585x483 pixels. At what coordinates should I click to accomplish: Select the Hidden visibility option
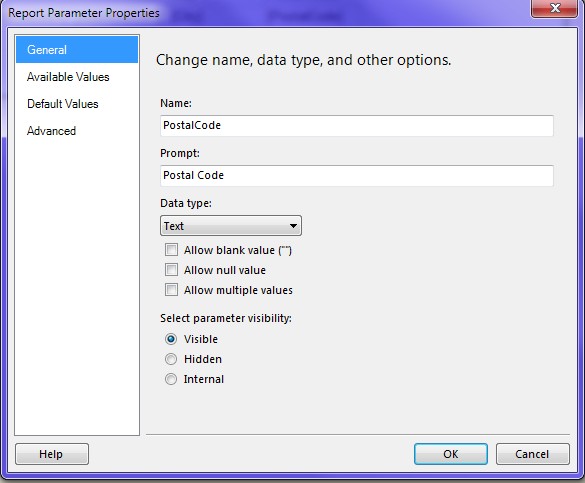pyautogui.click(x=171, y=359)
